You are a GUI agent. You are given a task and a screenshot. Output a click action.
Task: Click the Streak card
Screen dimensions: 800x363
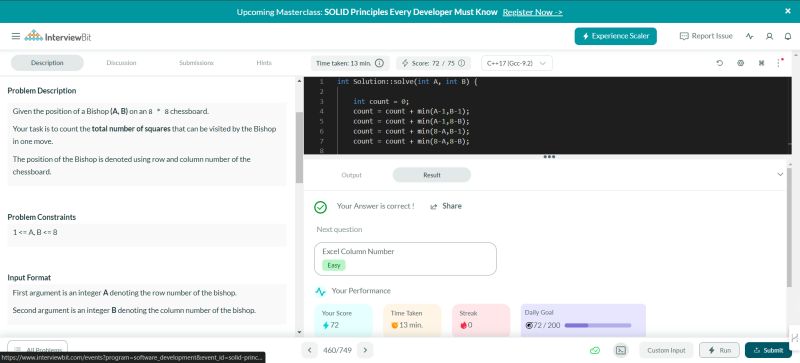(481, 320)
